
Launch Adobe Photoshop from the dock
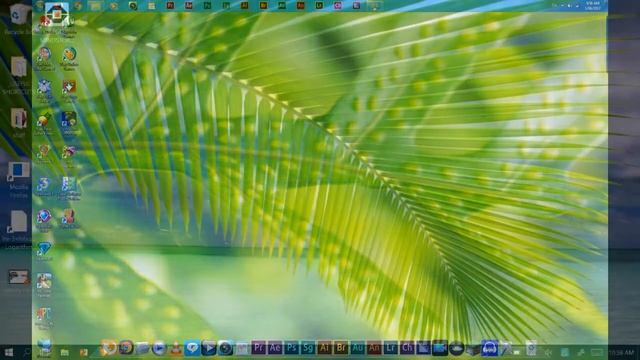(291, 348)
